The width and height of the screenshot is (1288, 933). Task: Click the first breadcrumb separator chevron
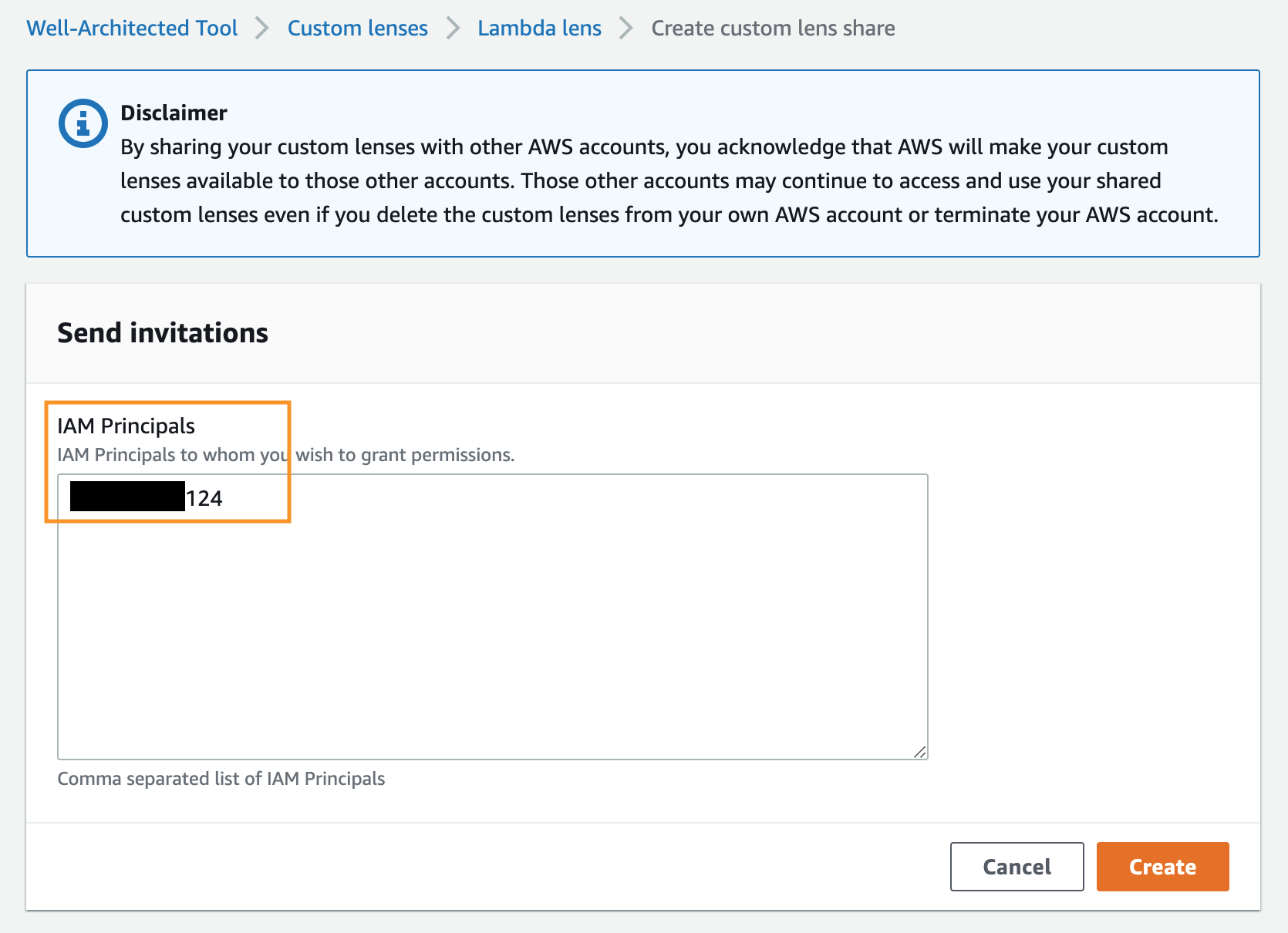pos(262,28)
